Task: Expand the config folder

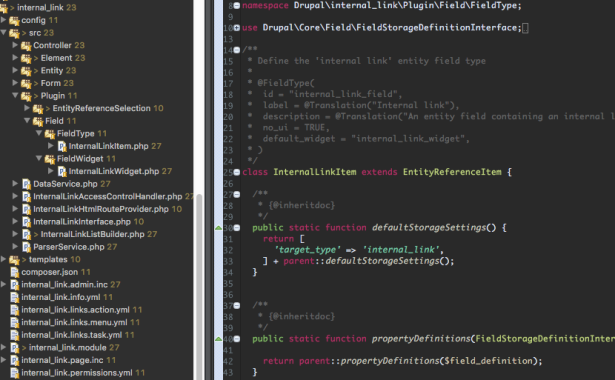Action: pyautogui.click(x=4, y=20)
